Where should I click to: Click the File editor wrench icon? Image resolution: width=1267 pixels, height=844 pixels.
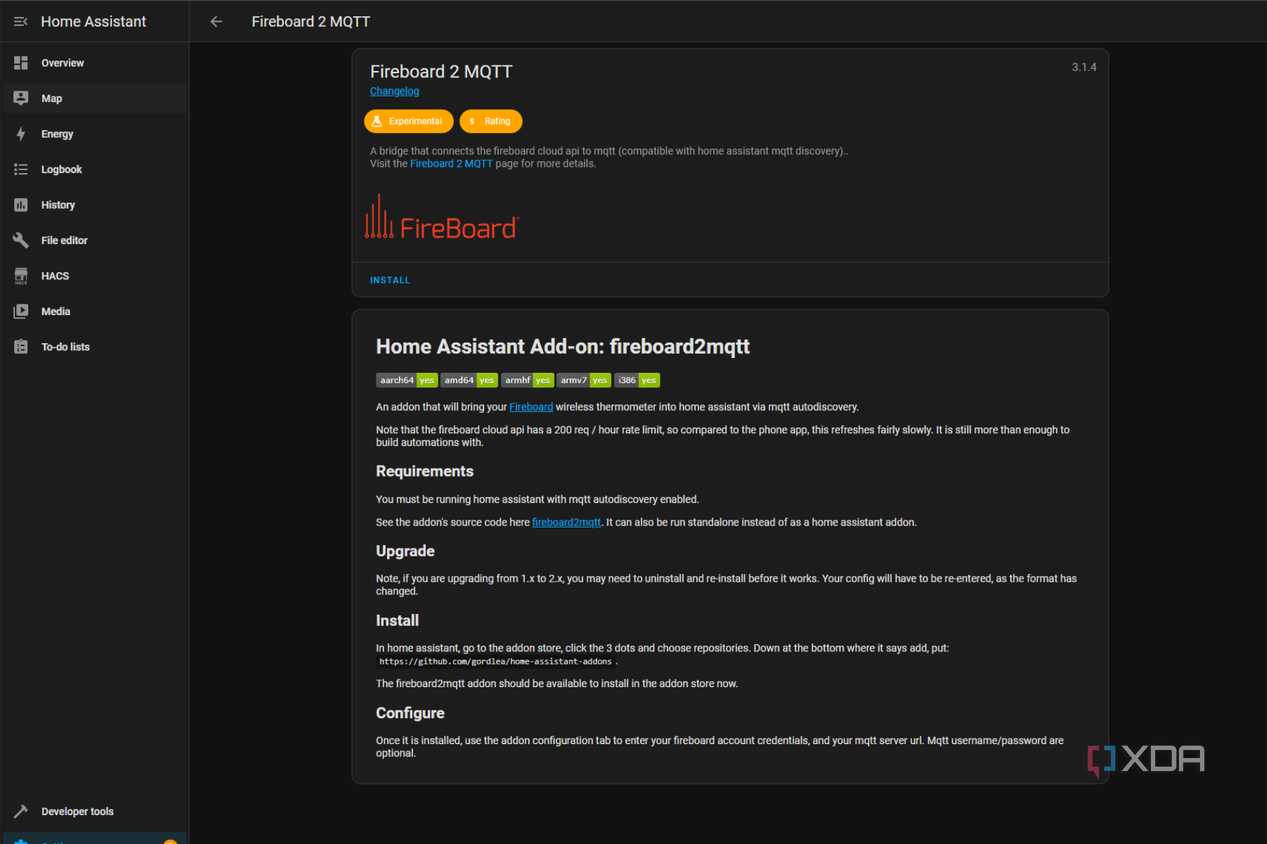click(21, 240)
